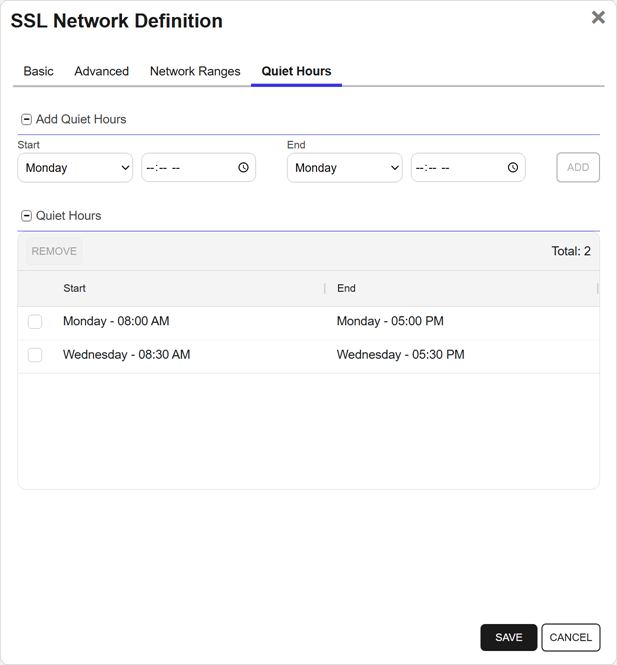Click the SAVE button
617x665 pixels.
pos(509,637)
